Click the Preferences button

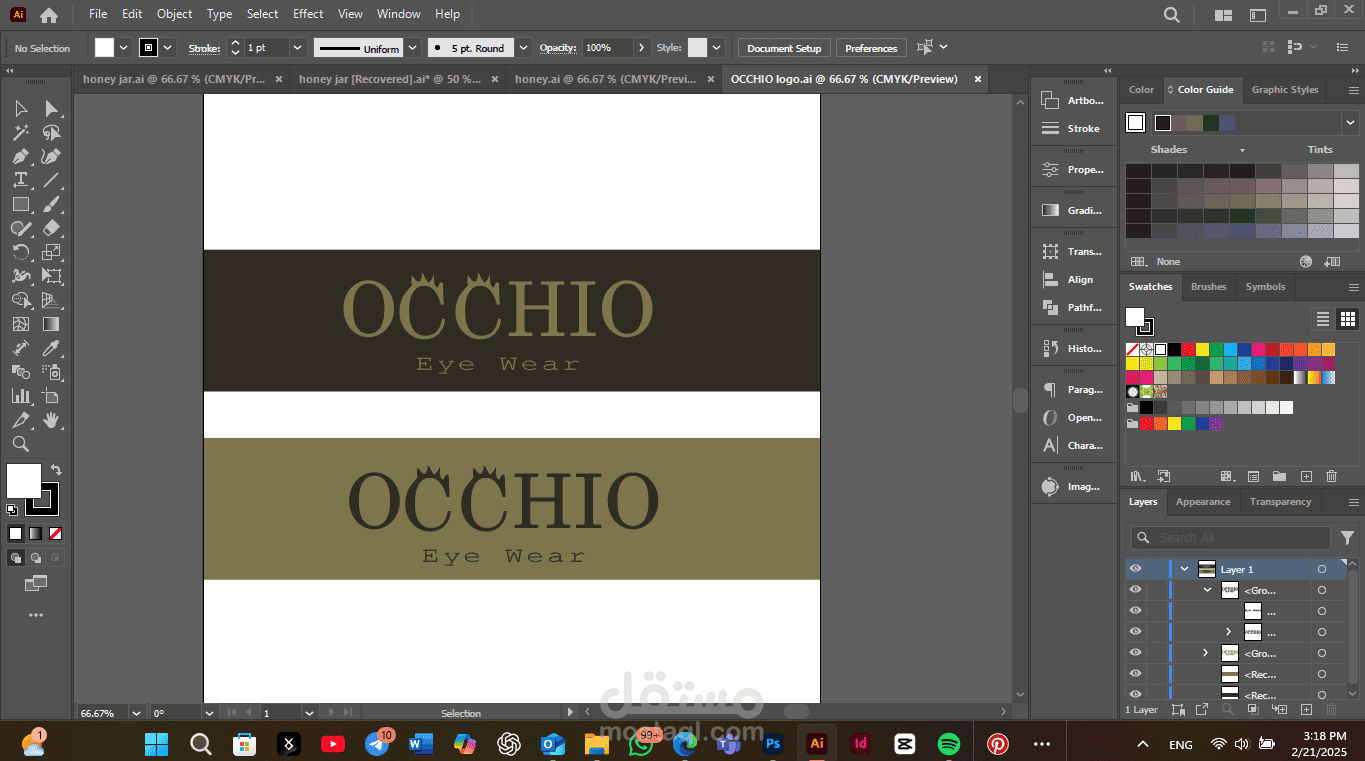click(871, 48)
